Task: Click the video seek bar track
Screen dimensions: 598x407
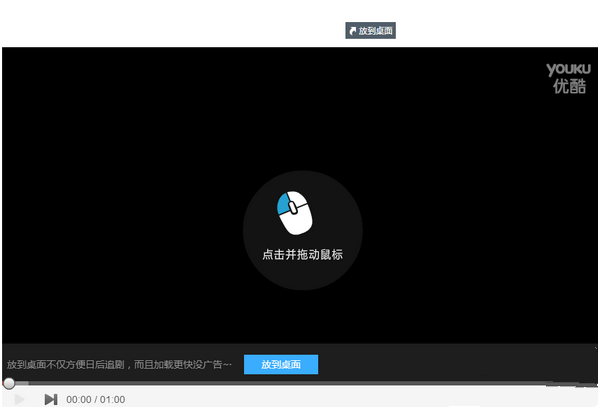Action: [300, 383]
